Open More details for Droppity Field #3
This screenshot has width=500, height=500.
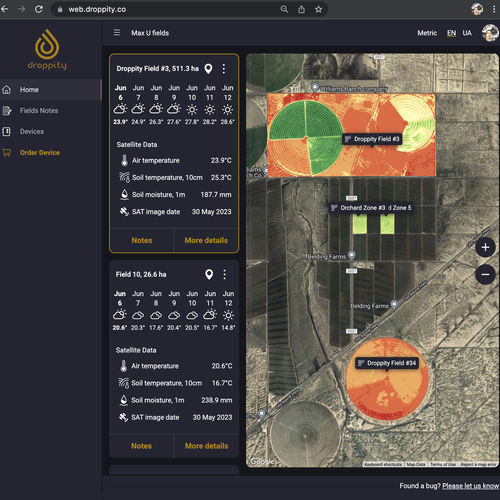[x=206, y=240]
